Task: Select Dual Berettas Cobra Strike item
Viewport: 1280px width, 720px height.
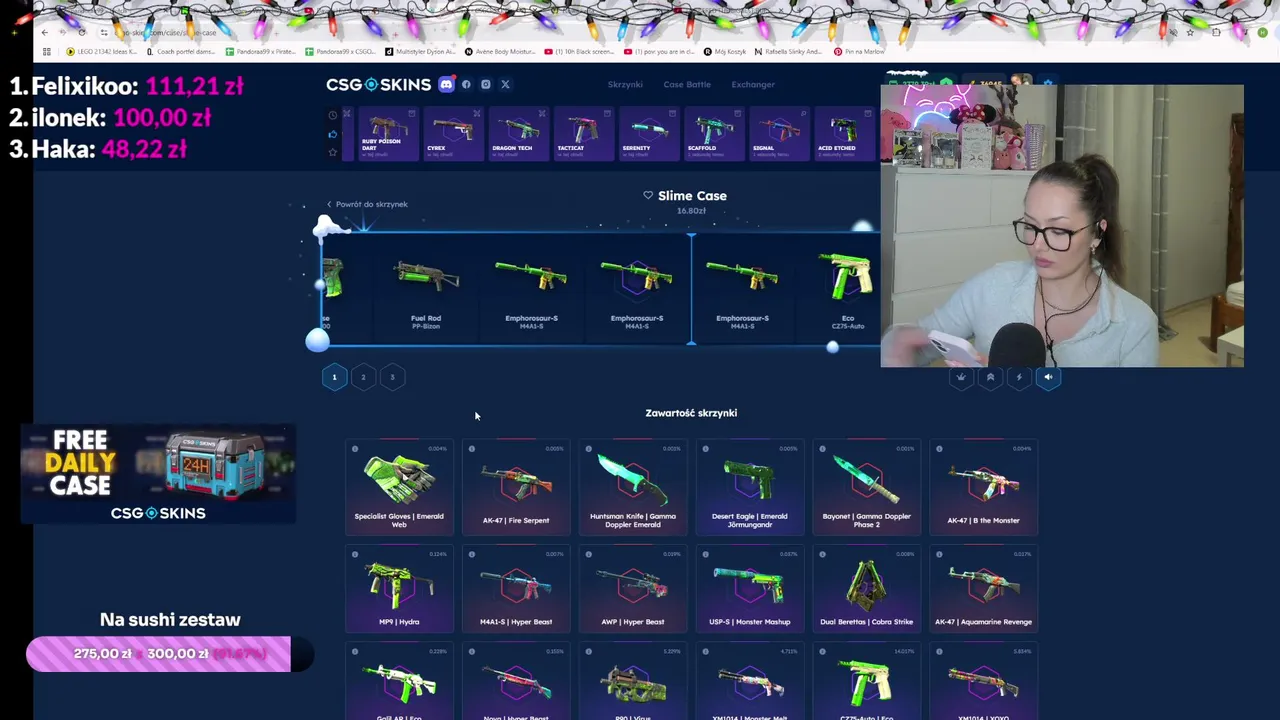Action: click(x=867, y=589)
